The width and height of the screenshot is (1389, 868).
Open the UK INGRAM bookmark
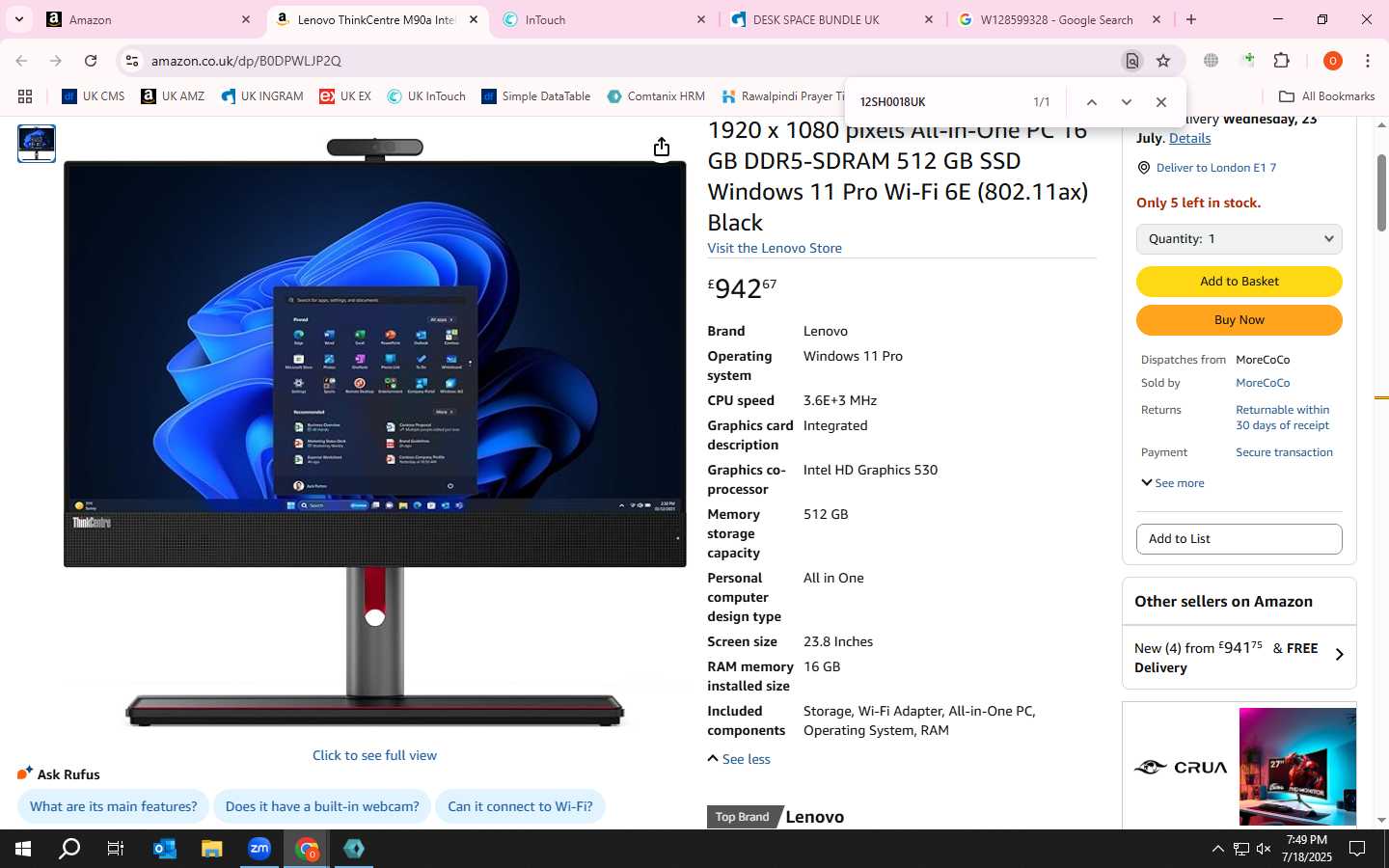point(262,96)
